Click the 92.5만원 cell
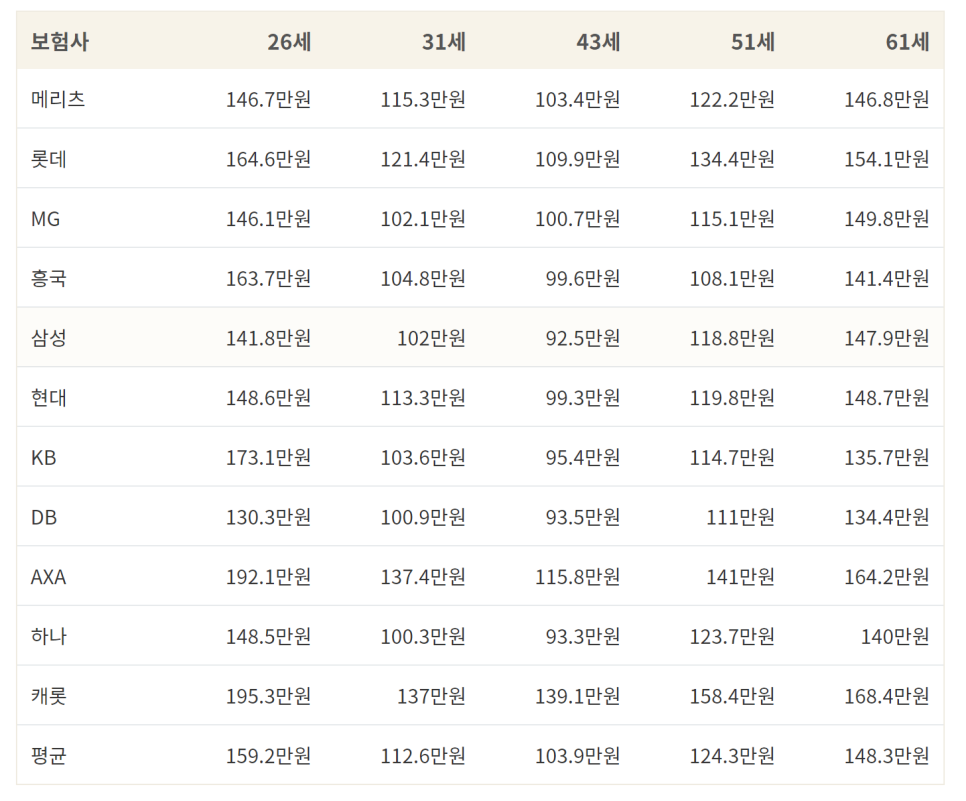Image resolution: width=966 pixels, height=801 pixels. tap(583, 338)
